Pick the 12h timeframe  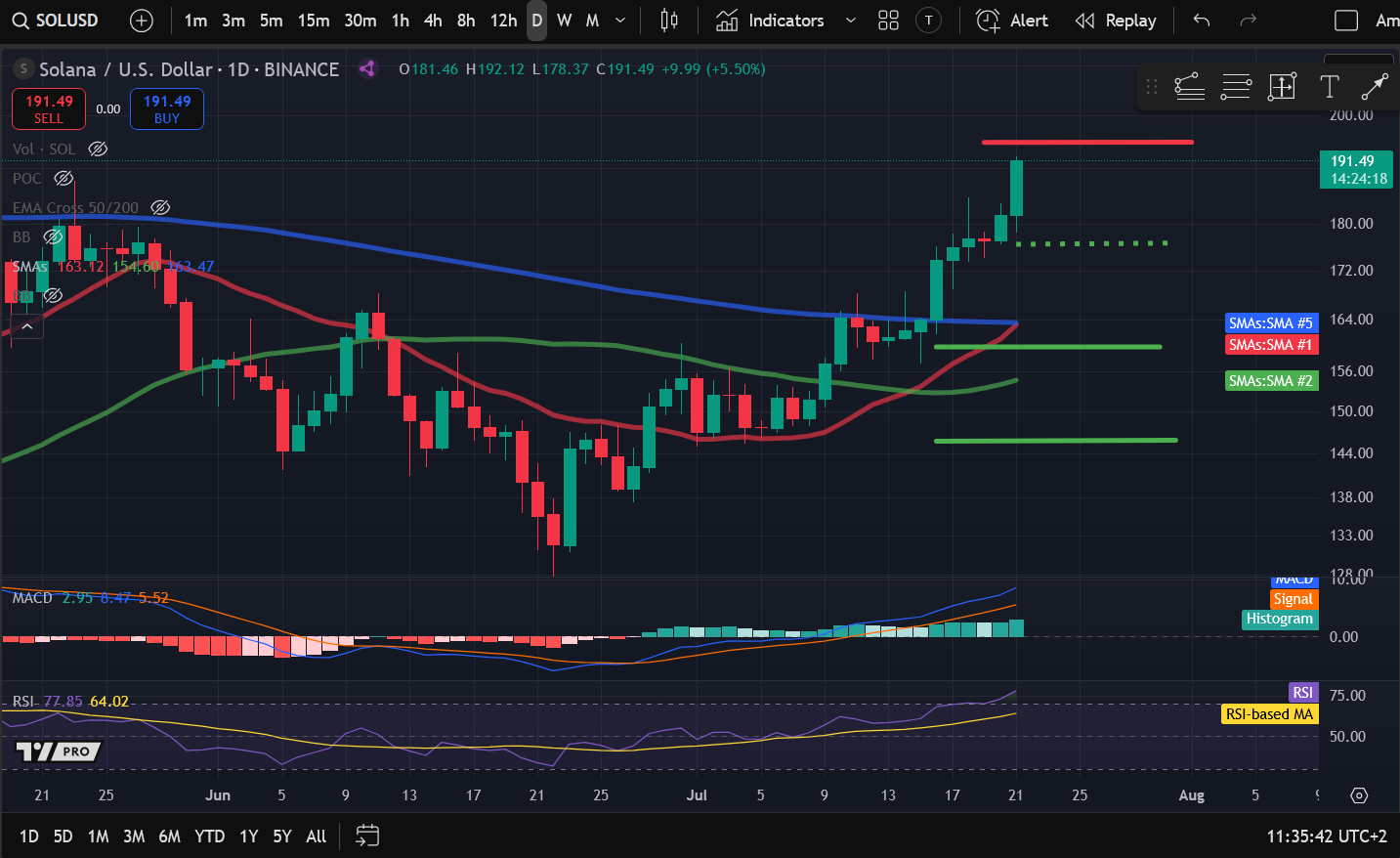[x=503, y=21]
